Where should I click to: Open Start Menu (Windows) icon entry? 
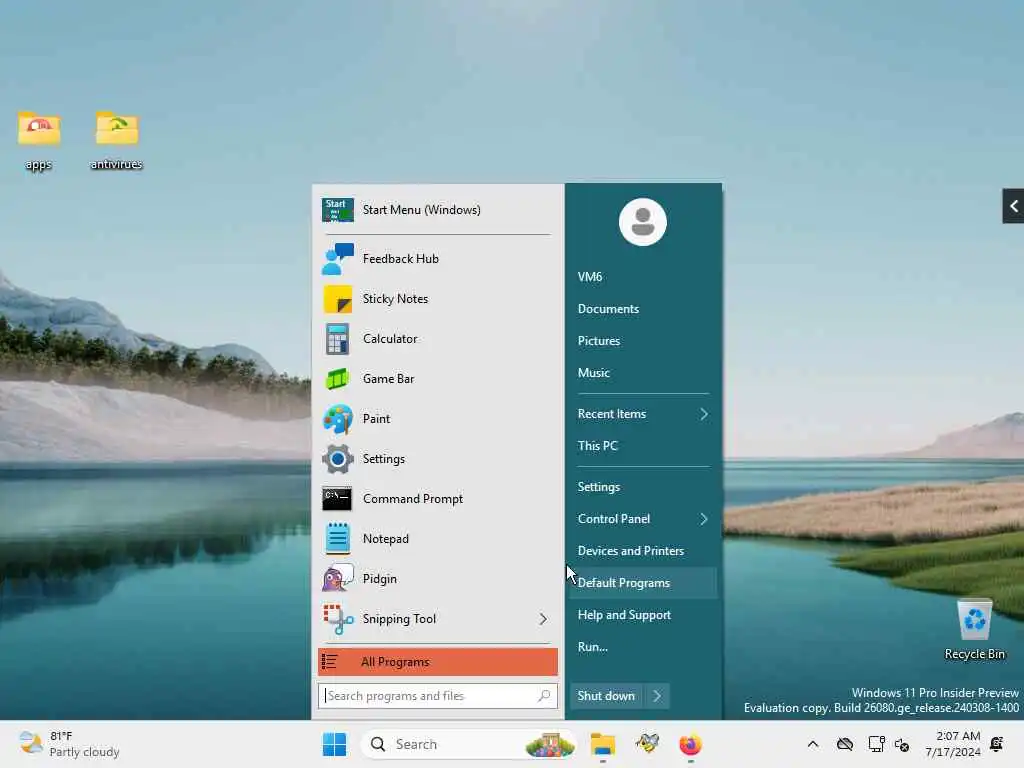point(338,210)
